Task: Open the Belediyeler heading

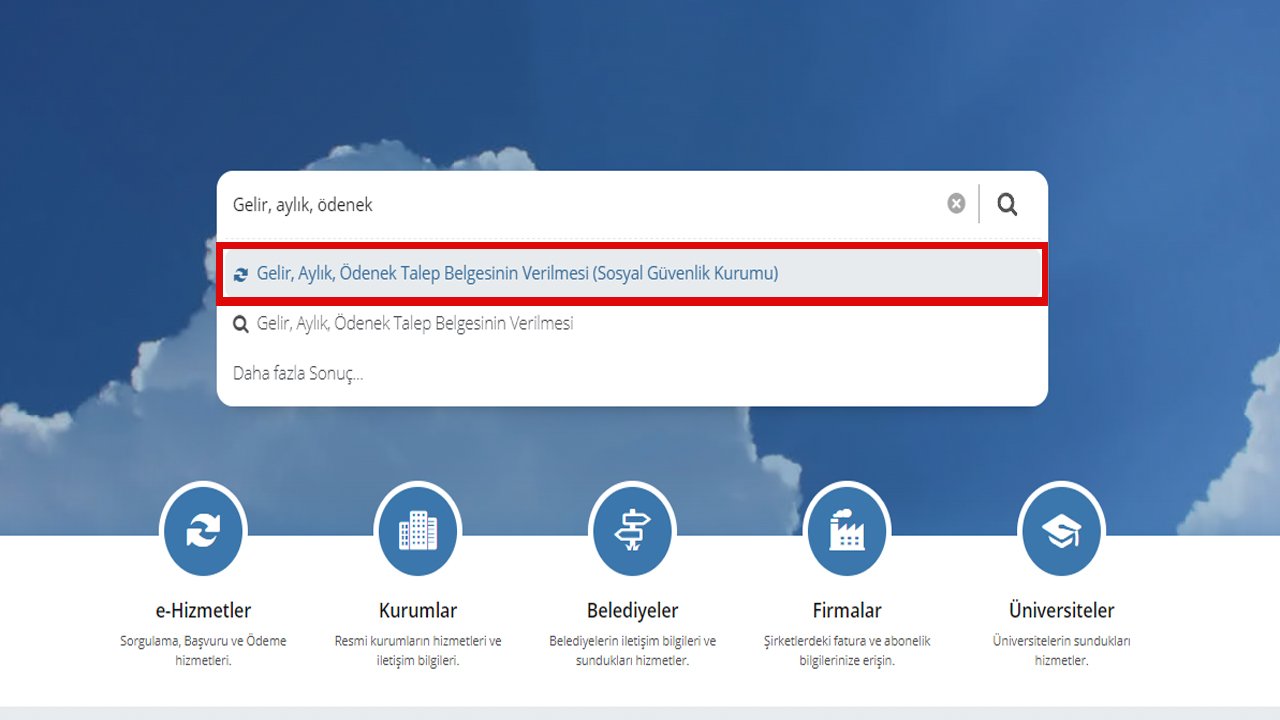Action: point(632,610)
